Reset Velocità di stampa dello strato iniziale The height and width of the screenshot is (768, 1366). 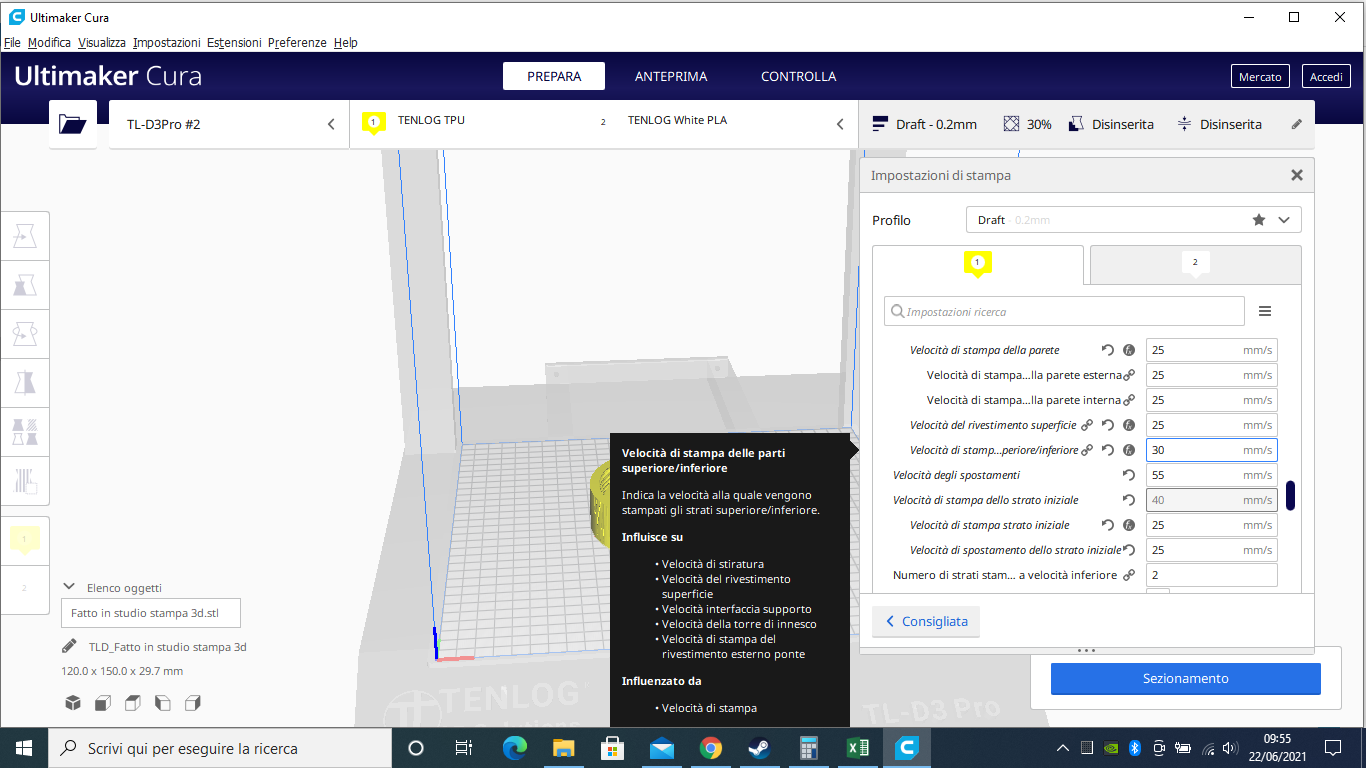(1129, 500)
